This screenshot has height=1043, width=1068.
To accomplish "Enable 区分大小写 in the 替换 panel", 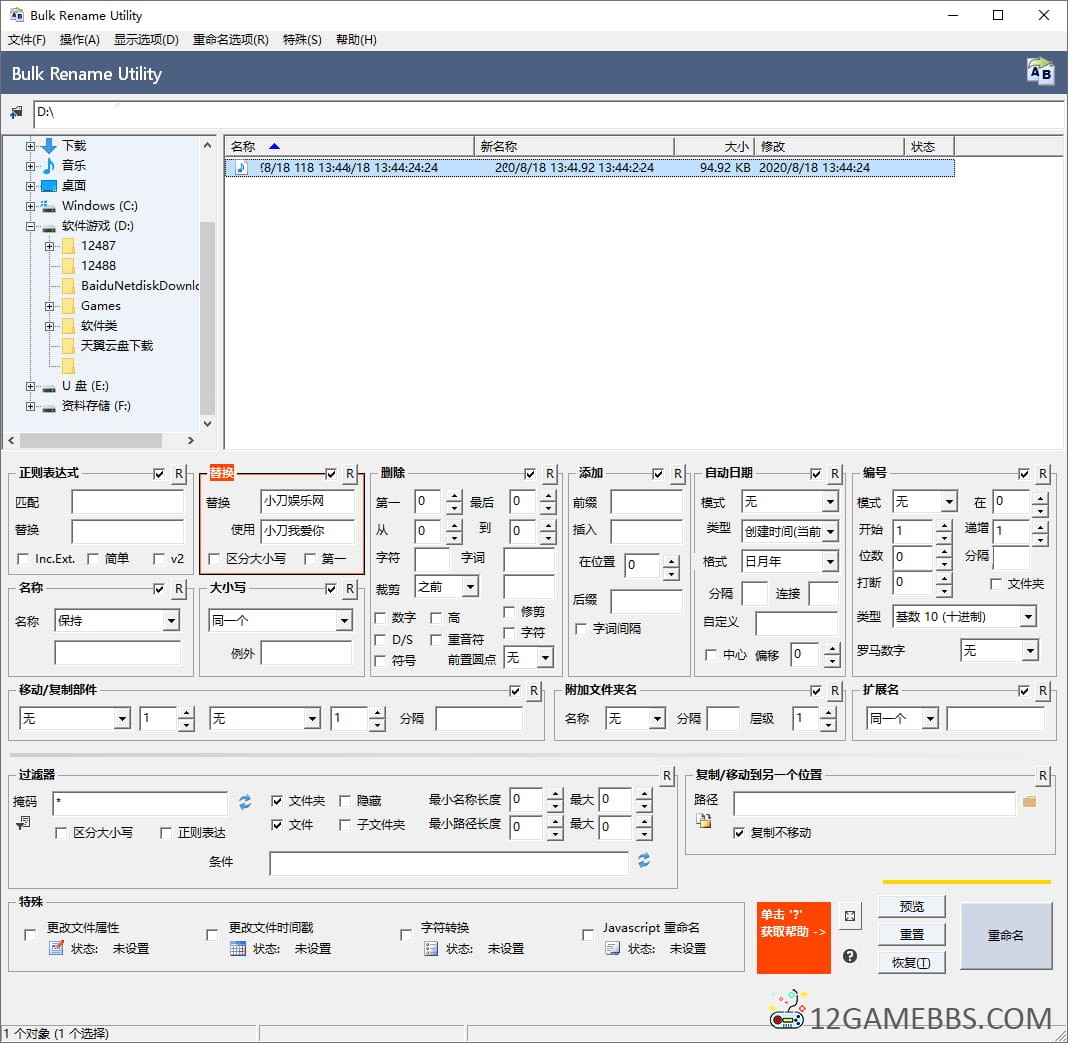I will 214,559.
